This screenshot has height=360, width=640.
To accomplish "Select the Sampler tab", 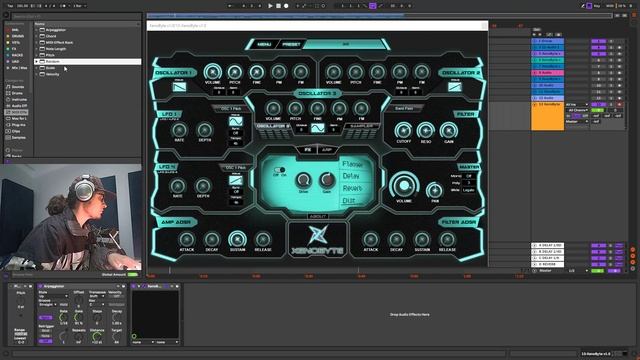I will (x=362, y=127).
